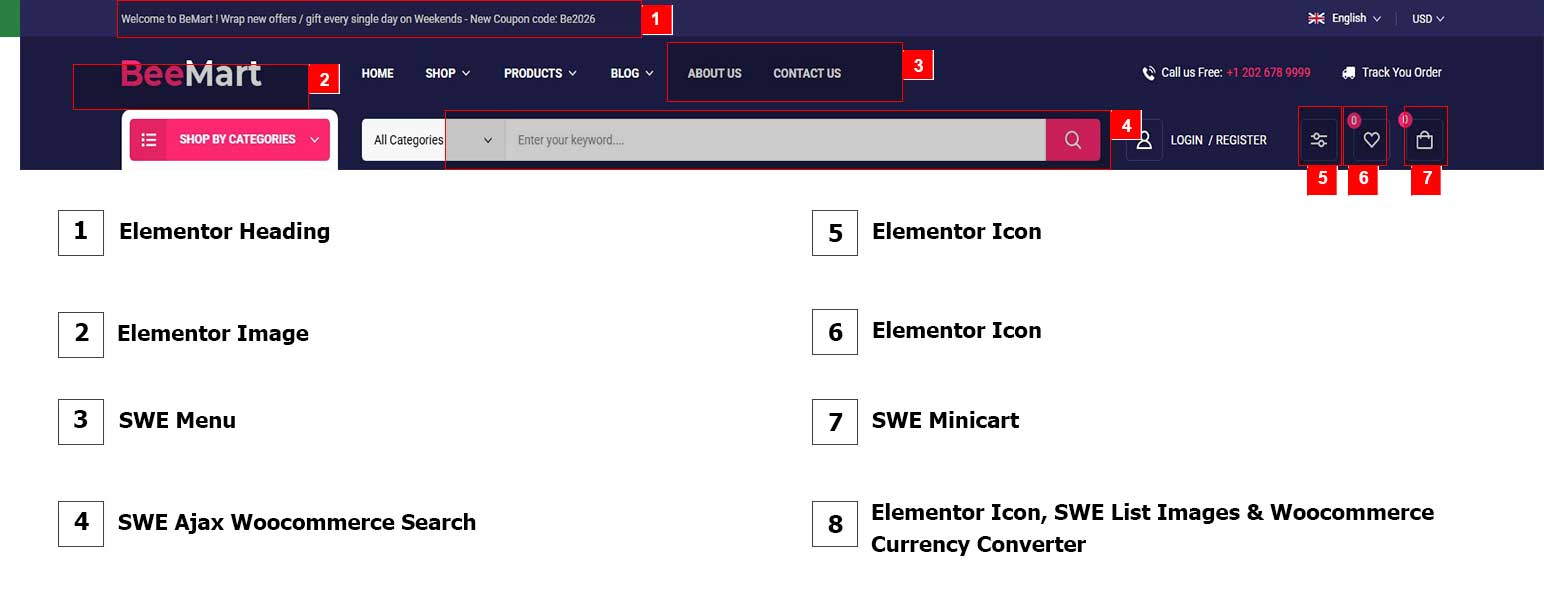Open the USD currency dropdown
The width and height of the screenshot is (1544, 600).
pyautogui.click(x=1428, y=18)
